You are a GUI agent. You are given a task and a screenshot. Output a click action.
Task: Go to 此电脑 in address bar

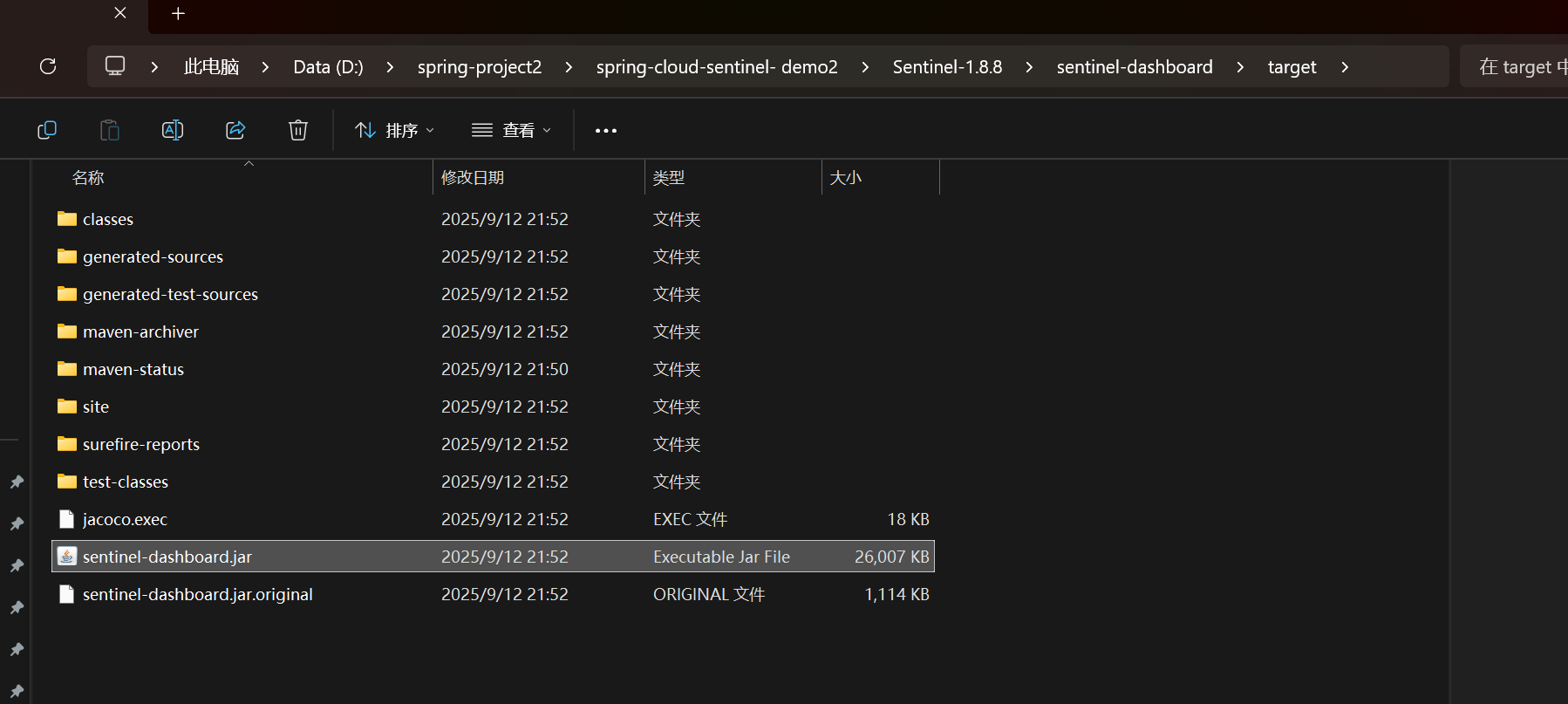point(211,67)
